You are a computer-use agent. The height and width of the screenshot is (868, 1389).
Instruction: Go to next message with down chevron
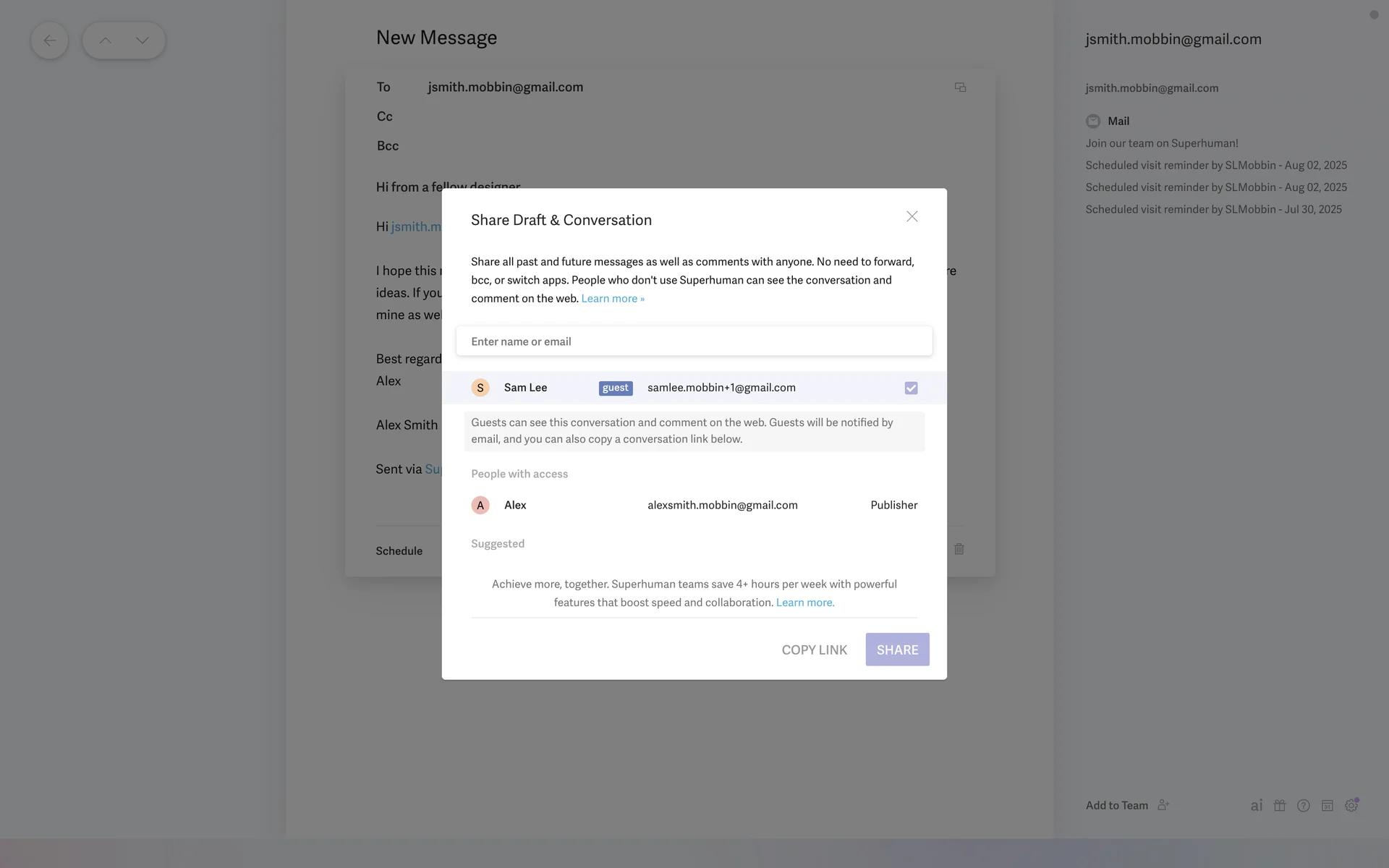(x=143, y=41)
